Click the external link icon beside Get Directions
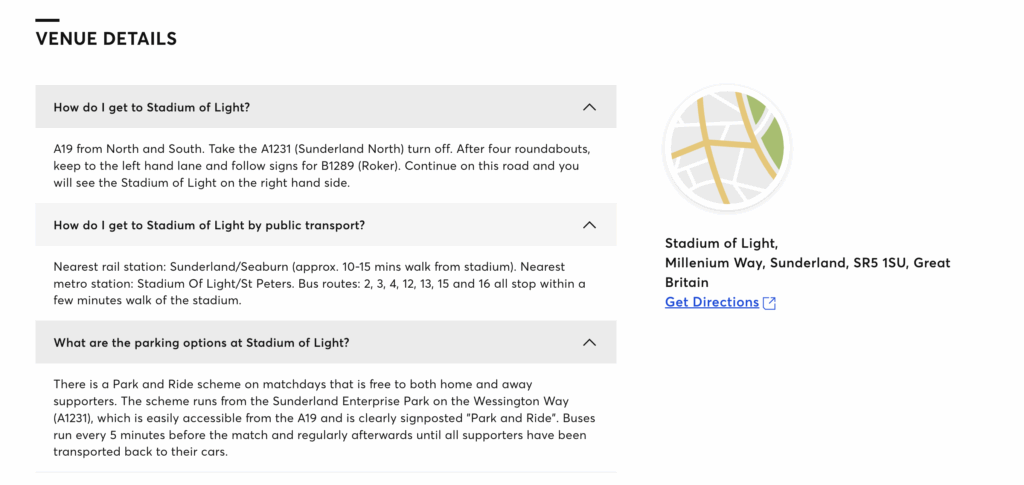Image resolution: width=1024 pixels, height=485 pixels. 769,303
